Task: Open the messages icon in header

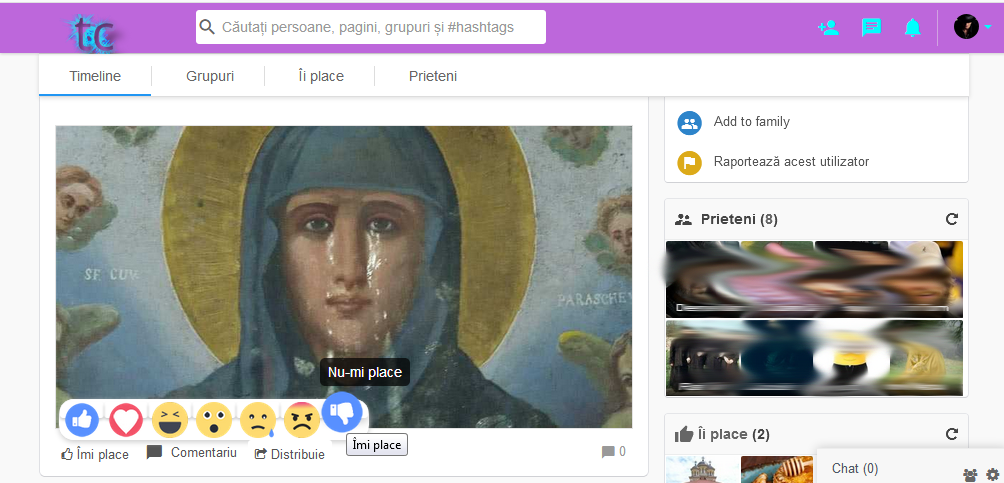Action: point(871,28)
